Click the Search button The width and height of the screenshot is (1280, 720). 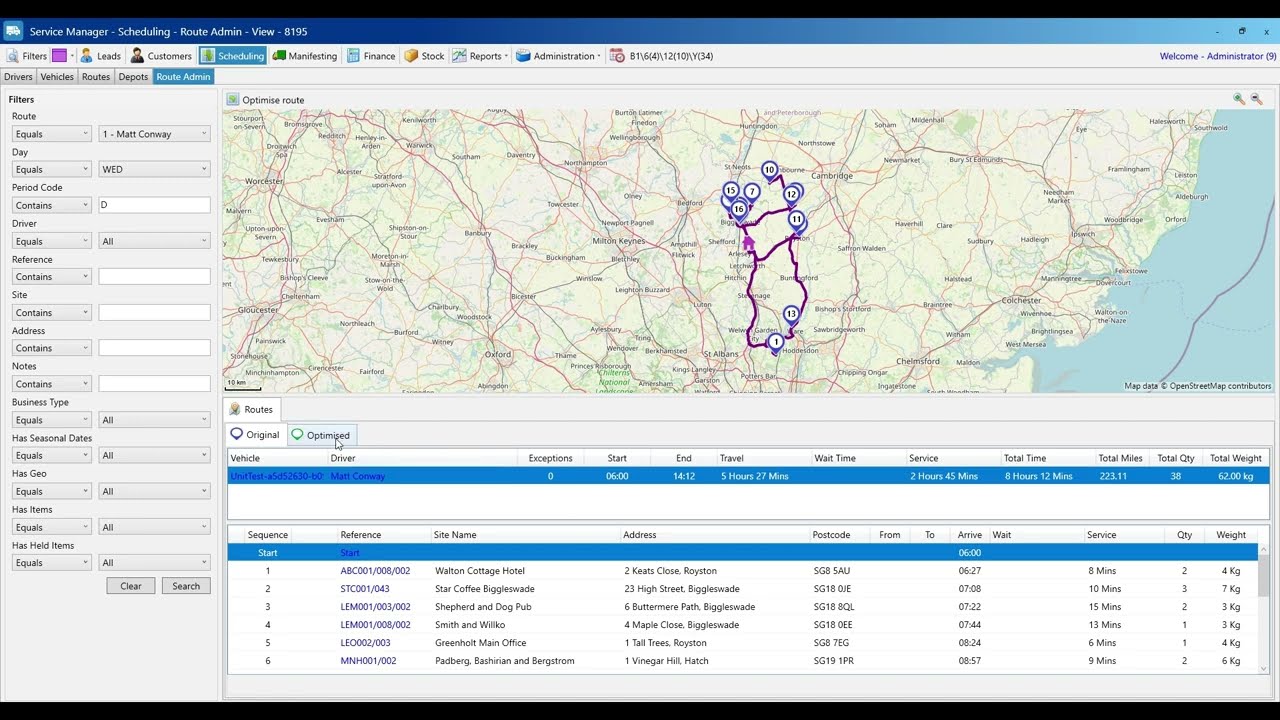186,586
